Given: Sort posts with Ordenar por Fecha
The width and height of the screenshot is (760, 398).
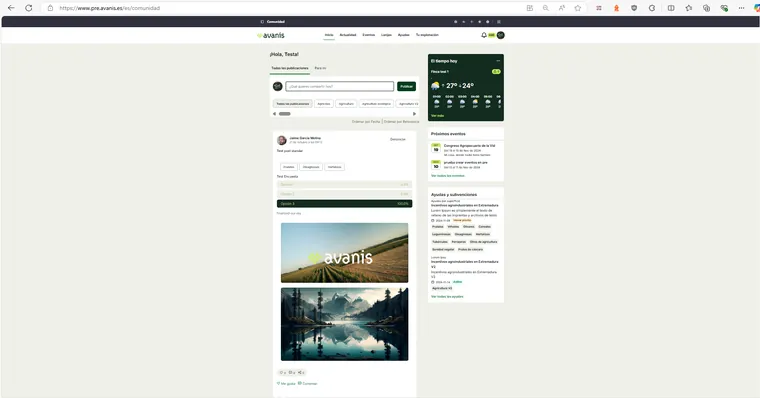Looking at the screenshot, I should pyautogui.click(x=366, y=122).
